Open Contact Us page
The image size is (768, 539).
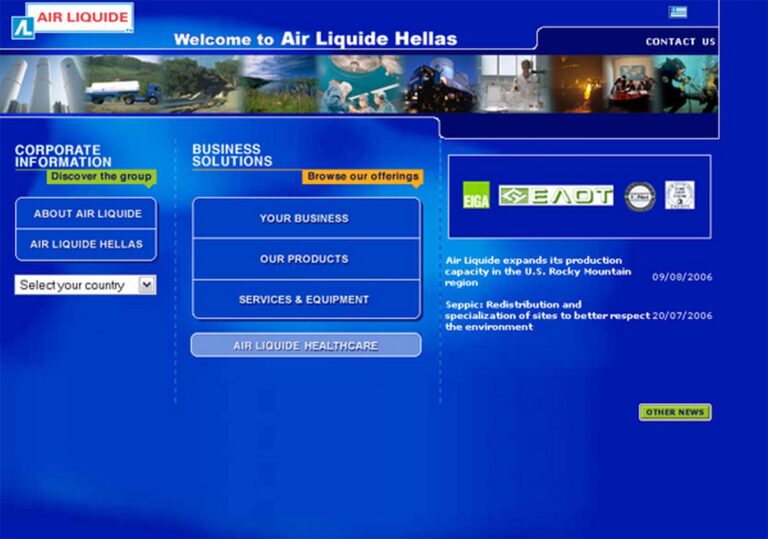point(680,42)
